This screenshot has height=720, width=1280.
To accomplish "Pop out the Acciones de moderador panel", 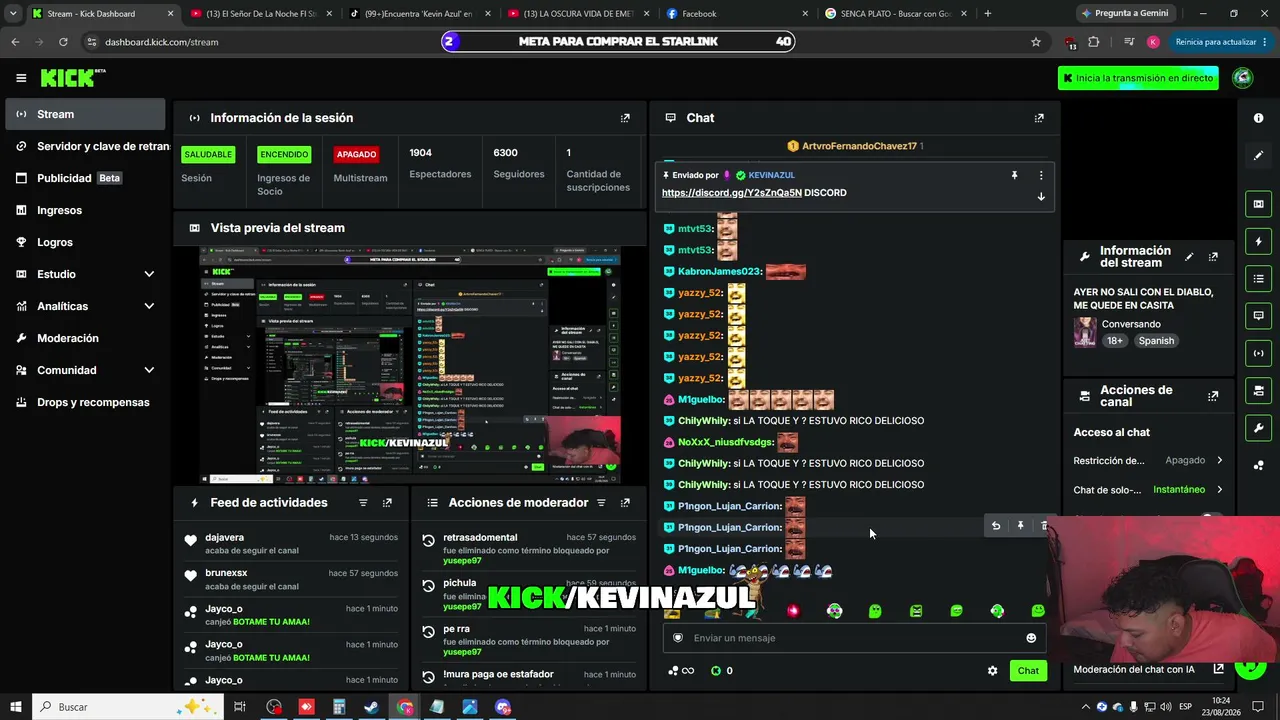I will coord(625,503).
